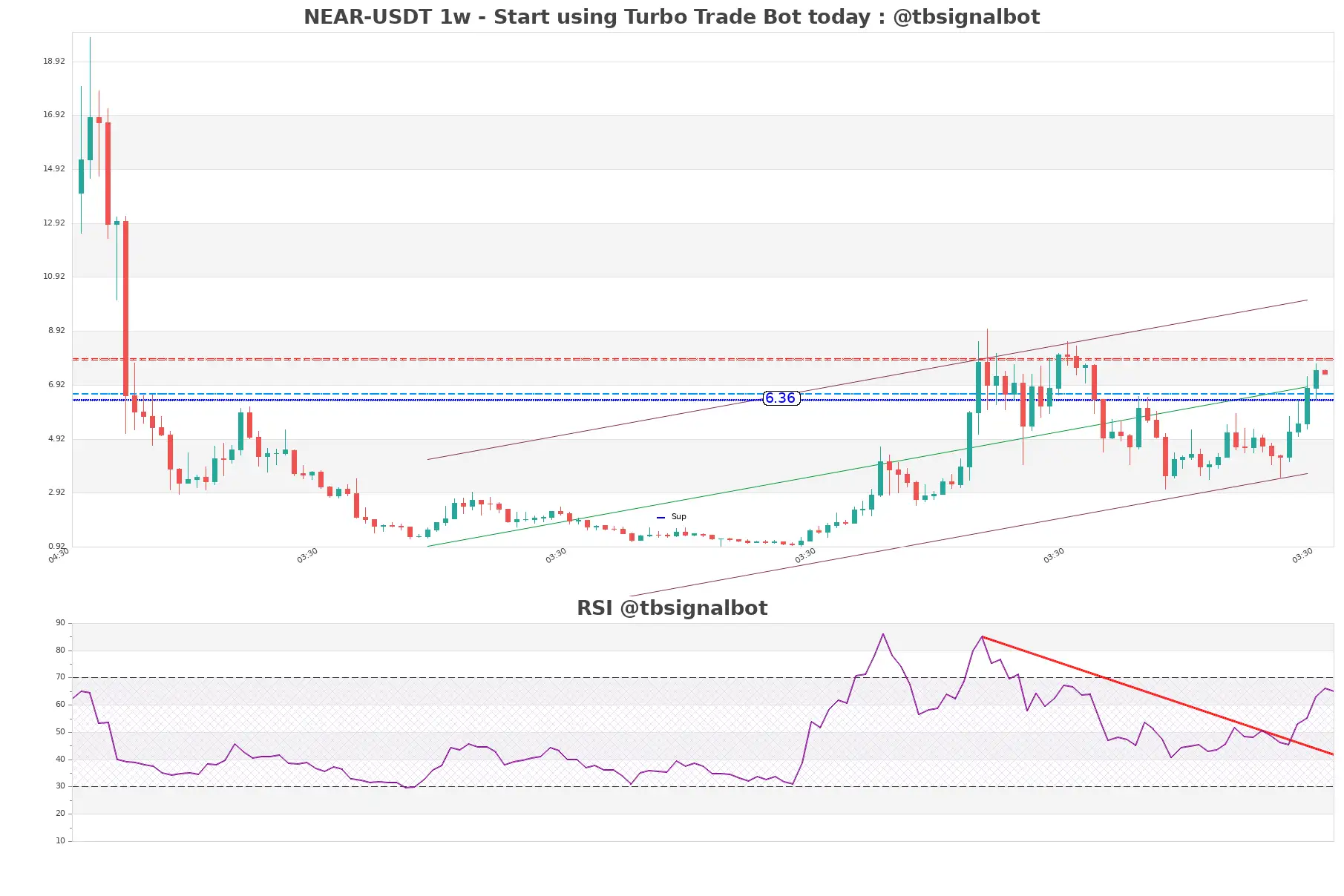The height and width of the screenshot is (896, 1344).
Task: Click the RSI 60 axis label
Action: point(60,705)
